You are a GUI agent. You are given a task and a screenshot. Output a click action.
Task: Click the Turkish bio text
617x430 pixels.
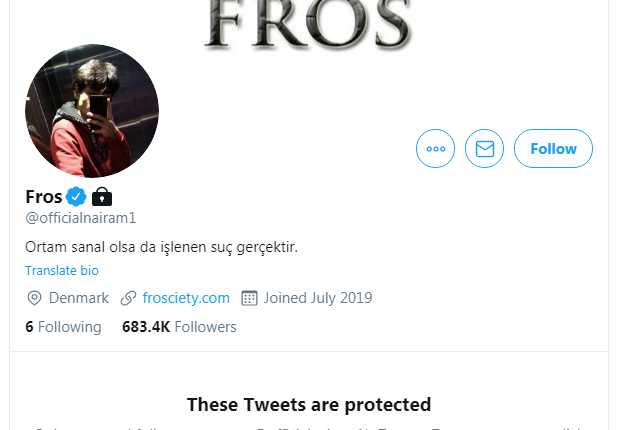pyautogui.click(x=161, y=246)
